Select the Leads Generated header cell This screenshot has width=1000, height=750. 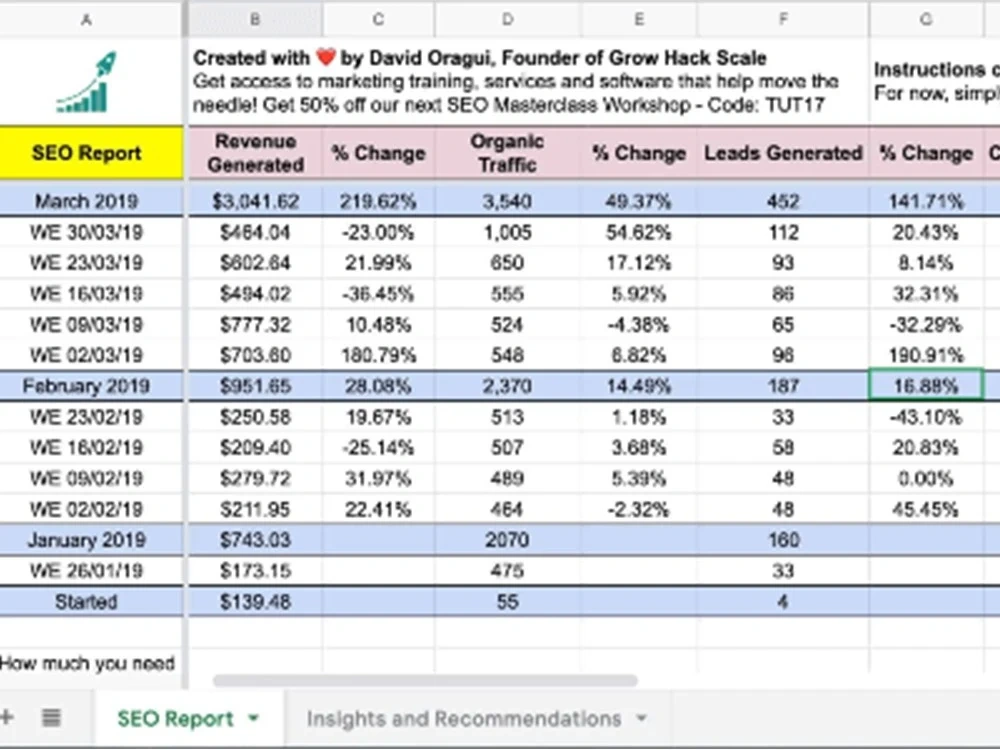click(x=783, y=153)
